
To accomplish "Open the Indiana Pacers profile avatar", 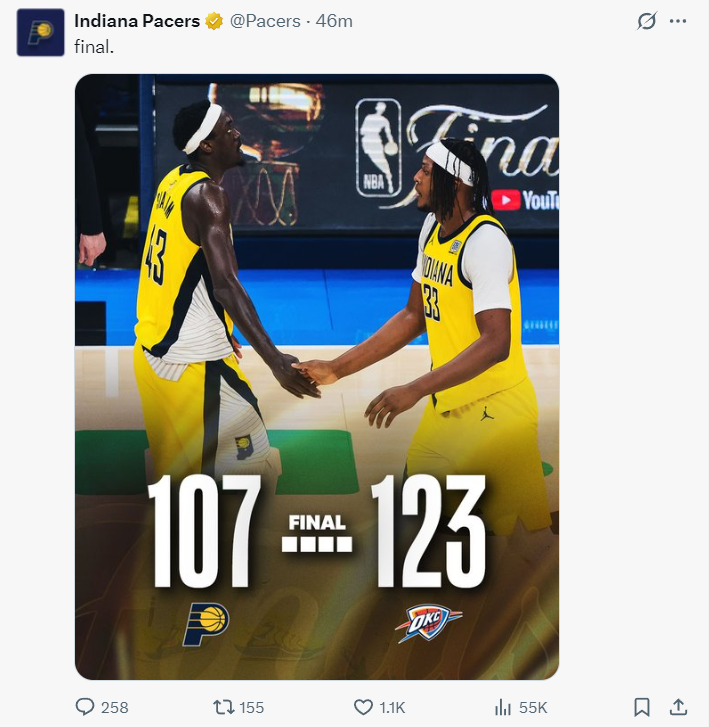I will click(x=41, y=32).
